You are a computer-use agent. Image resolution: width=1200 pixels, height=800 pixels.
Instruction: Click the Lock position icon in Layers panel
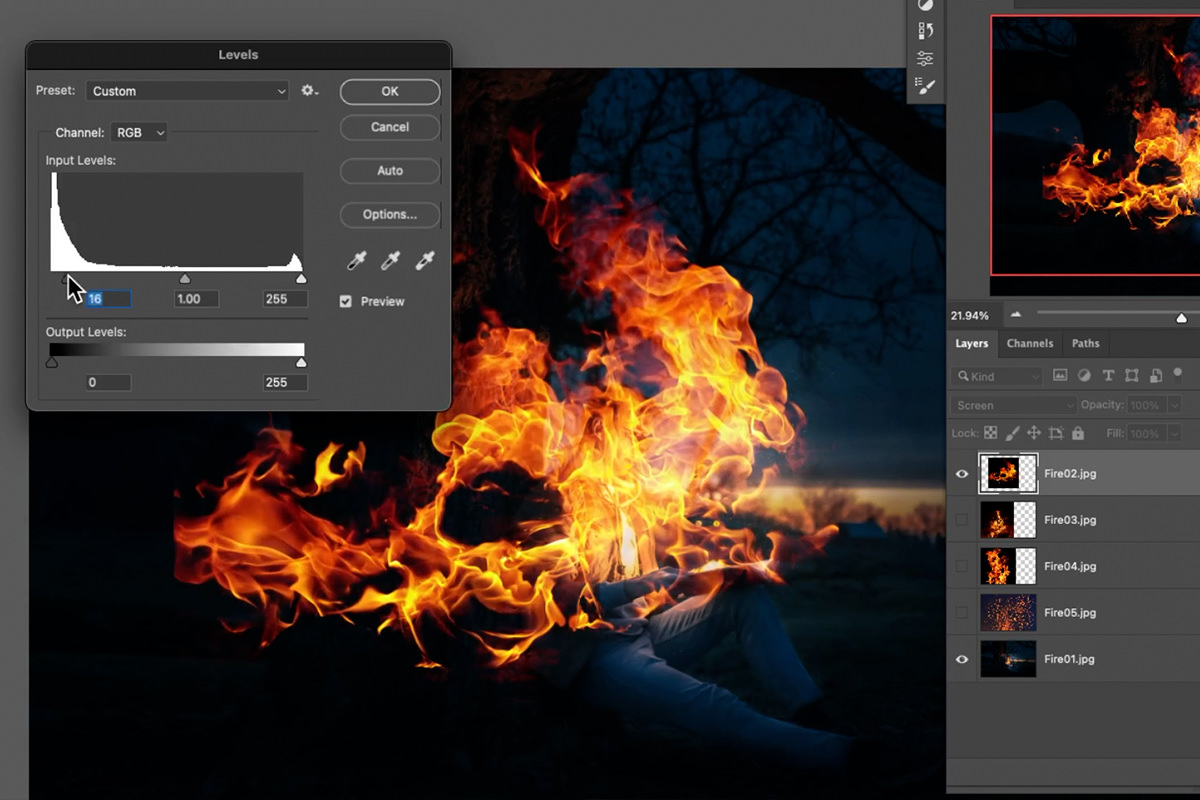pyautogui.click(x=1034, y=433)
